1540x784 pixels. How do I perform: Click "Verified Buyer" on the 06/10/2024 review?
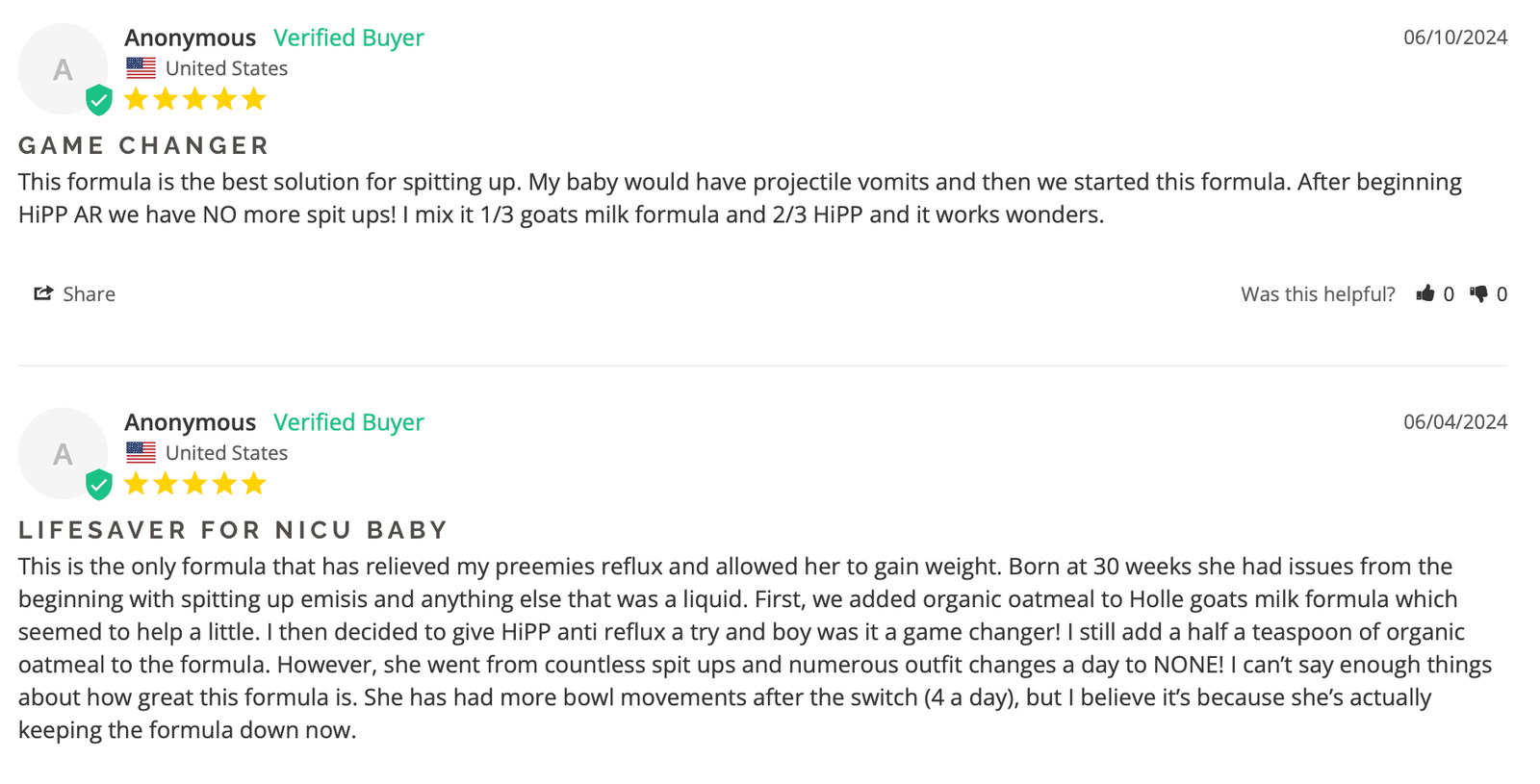click(348, 38)
